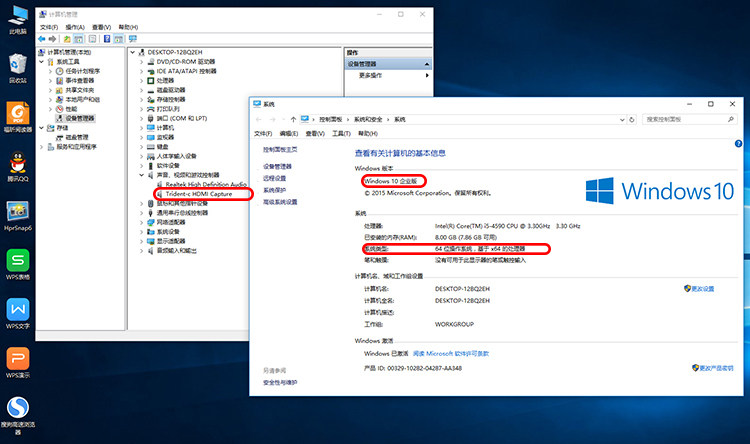Open the address bar history dropdown

(622, 120)
